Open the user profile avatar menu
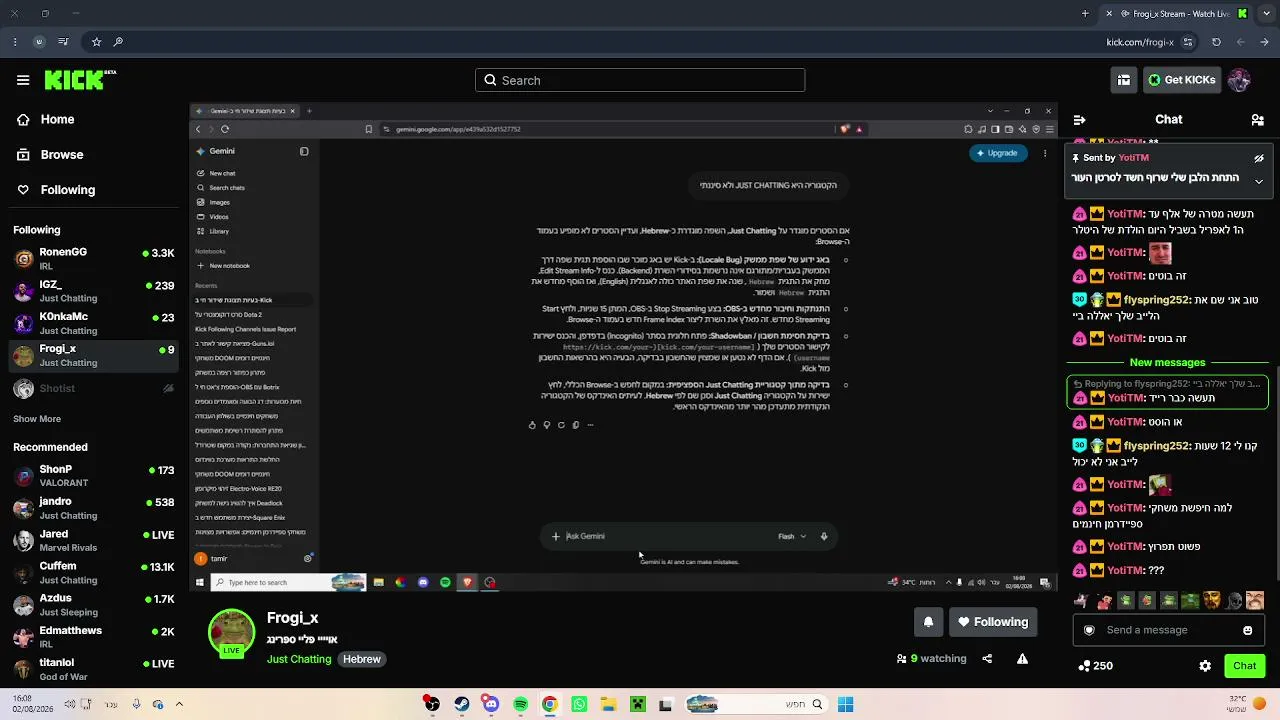Viewport: 1280px width, 720px height. pyautogui.click(x=1239, y=80)
